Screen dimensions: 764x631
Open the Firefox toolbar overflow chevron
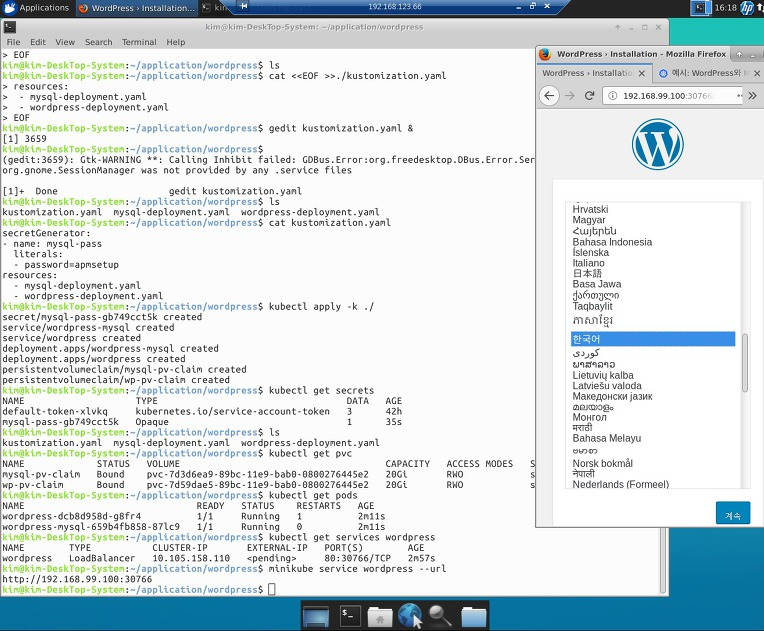coord(752,96)
